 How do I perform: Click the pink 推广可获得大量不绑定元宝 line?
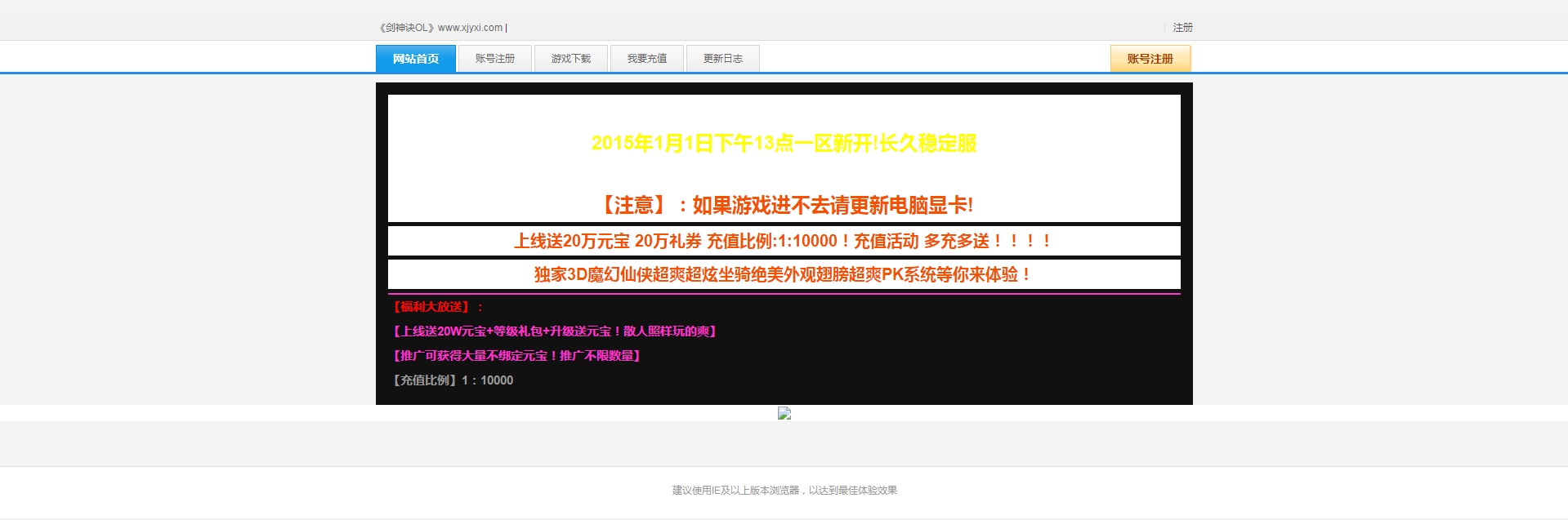pyautogui.click(x=516, y=356)
